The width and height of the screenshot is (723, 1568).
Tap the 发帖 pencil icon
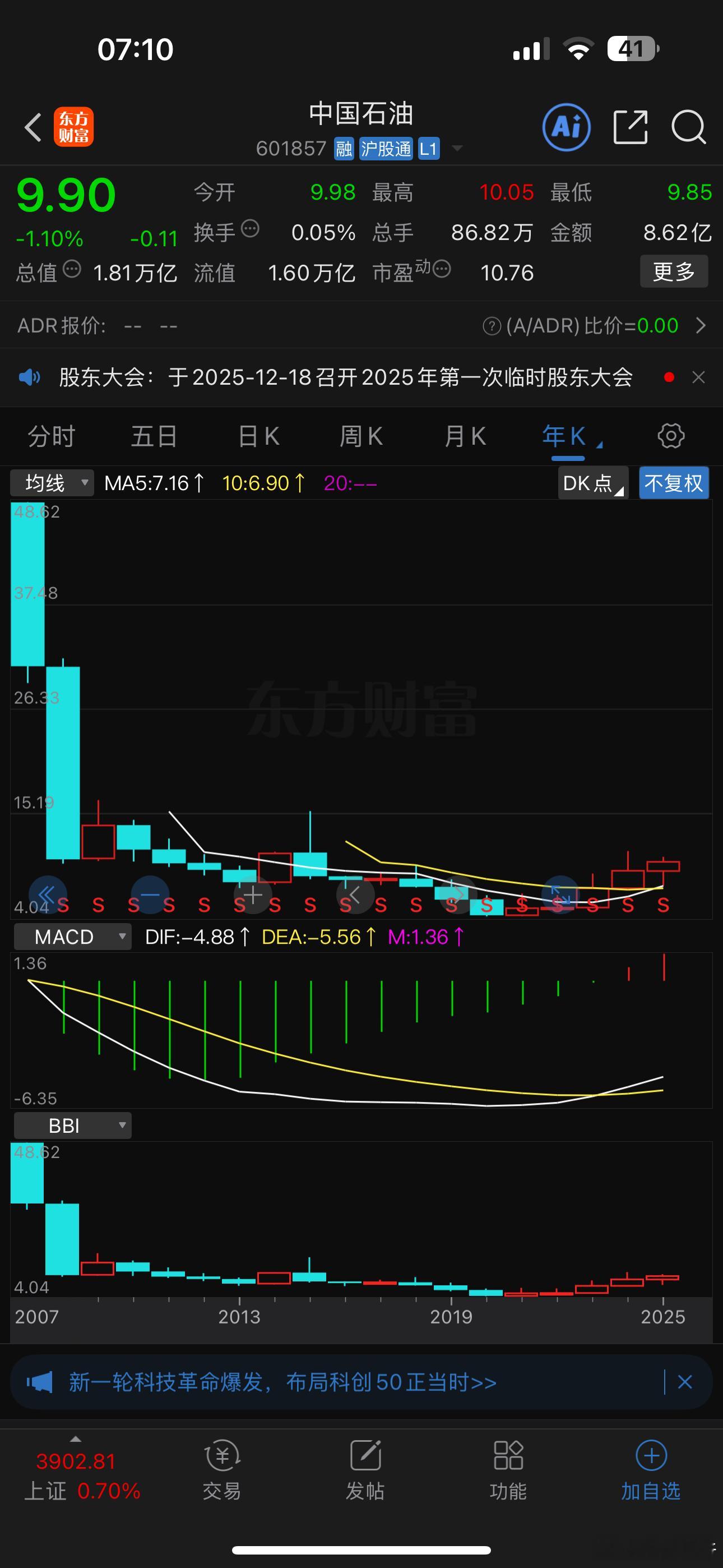[365, 1455]
